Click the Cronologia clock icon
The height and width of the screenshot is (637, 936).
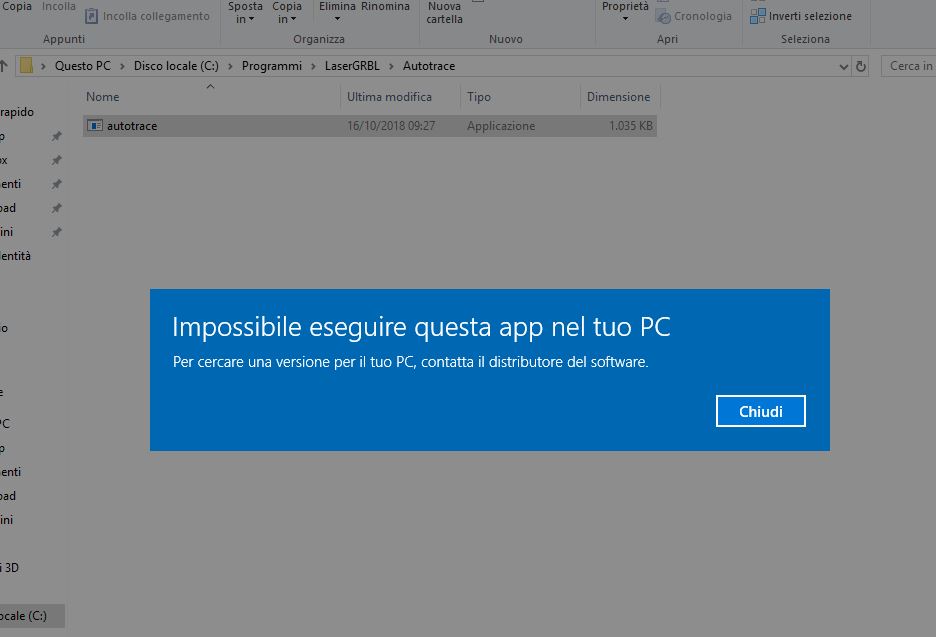(663, 17)
